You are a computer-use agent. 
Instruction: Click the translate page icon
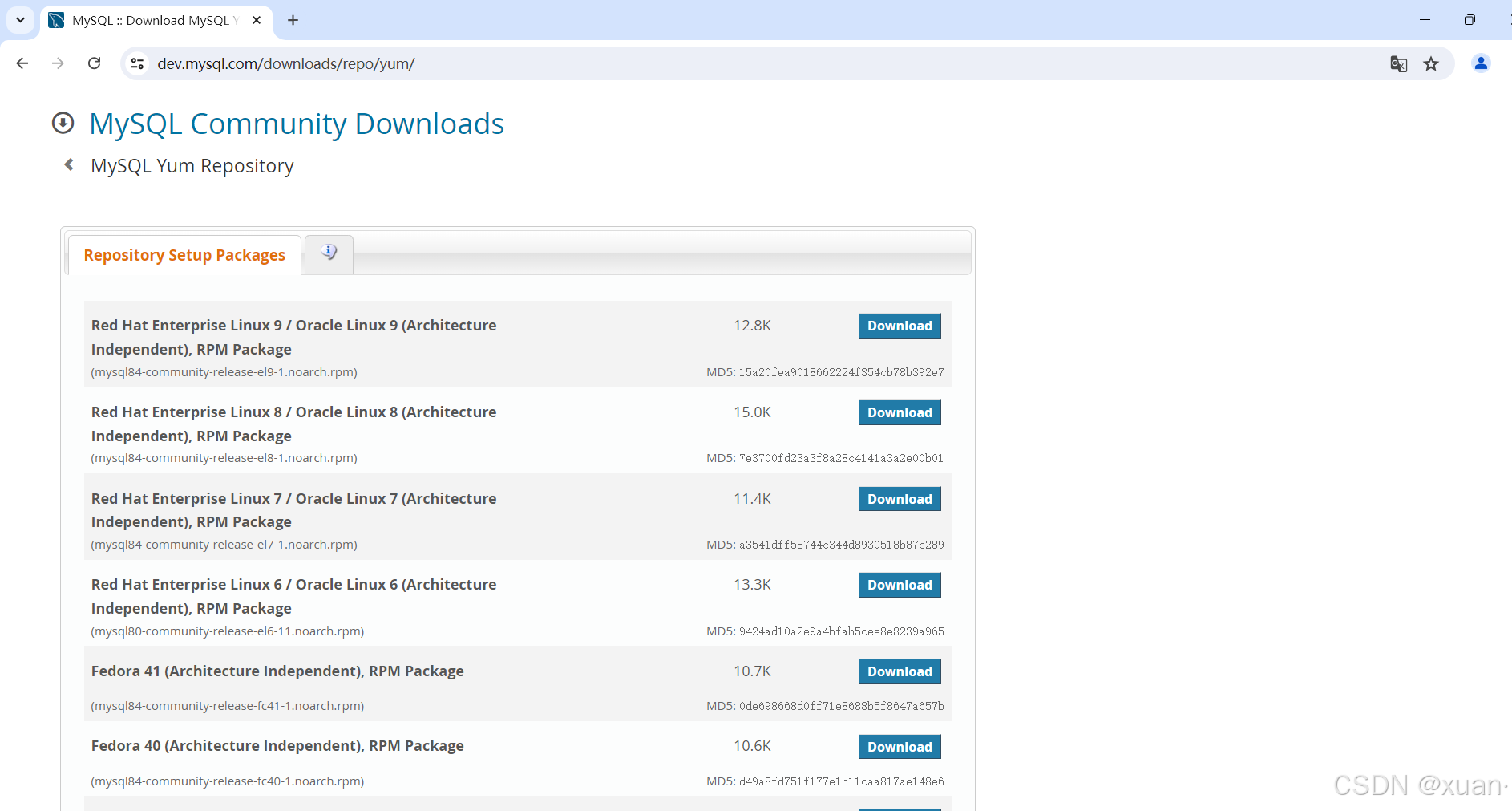[1398, 63]
